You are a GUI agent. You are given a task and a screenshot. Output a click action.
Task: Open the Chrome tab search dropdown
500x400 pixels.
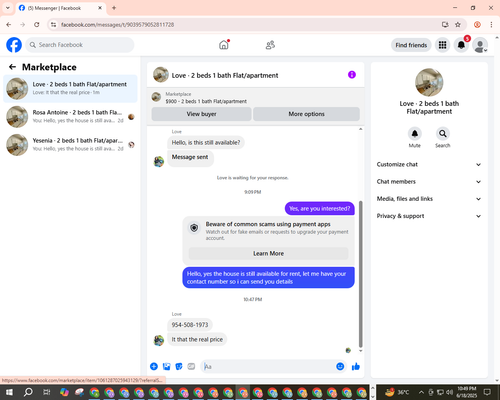8,8
